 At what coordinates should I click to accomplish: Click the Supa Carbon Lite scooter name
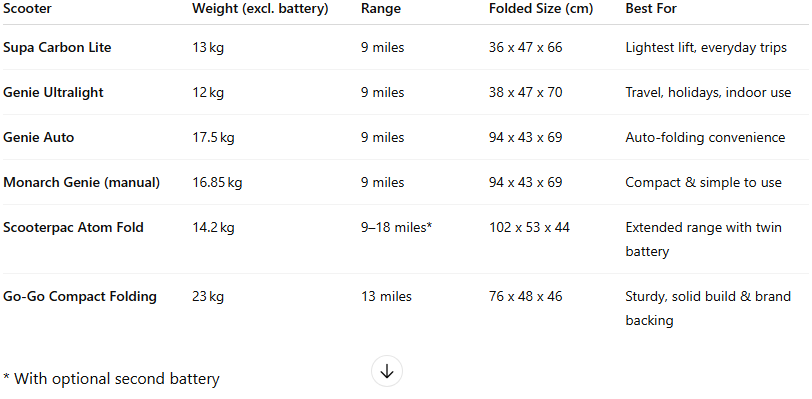[x=57, y=48]
